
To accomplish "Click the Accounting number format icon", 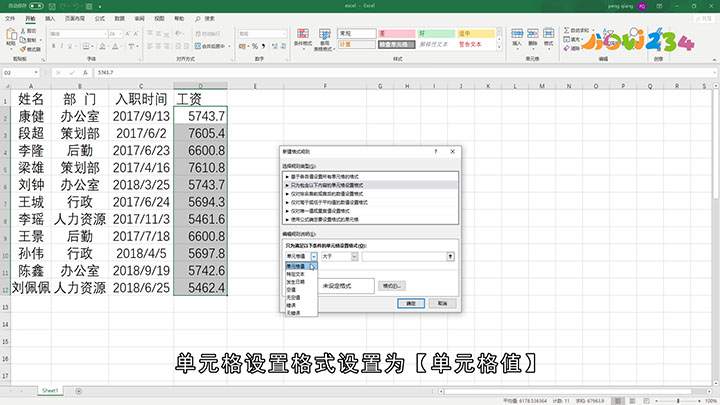I will pyautogui.click(x=243, y=46).
